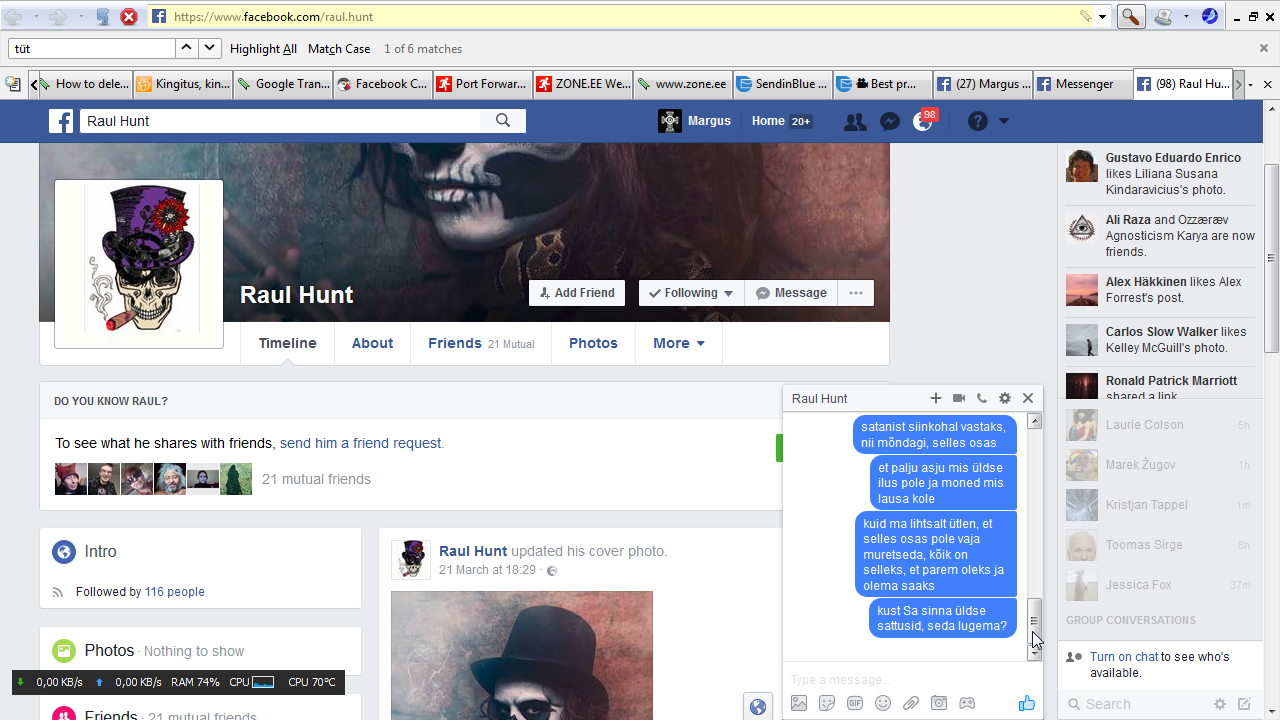Start a video call with Raul Hunt
This screenshot has width=1280, height=720.
959,398
